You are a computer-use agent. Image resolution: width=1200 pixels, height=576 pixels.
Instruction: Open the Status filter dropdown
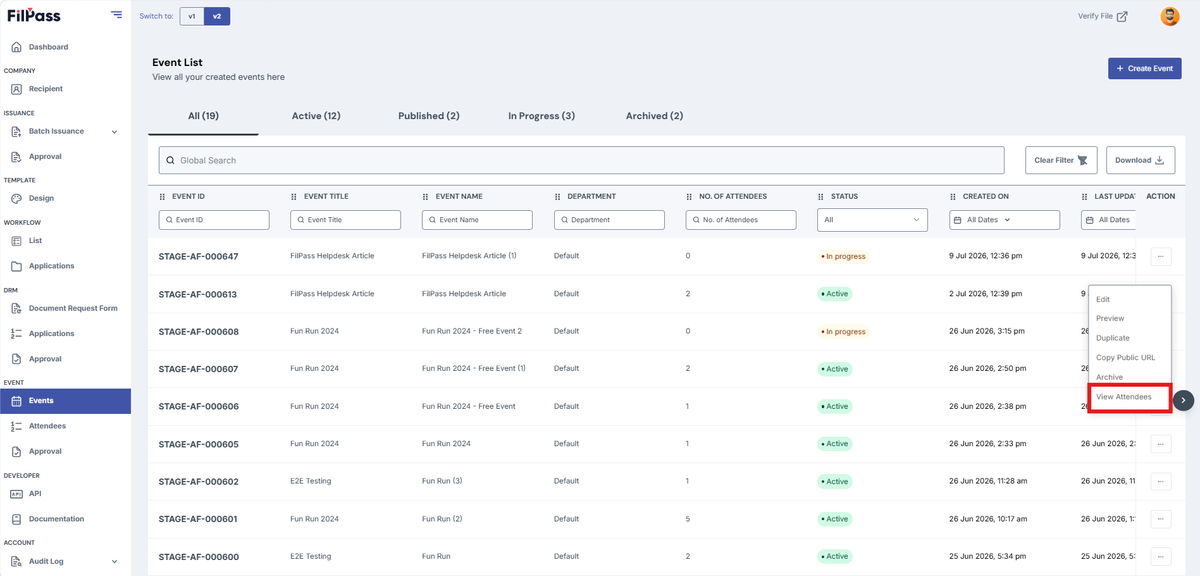[873, 220]
